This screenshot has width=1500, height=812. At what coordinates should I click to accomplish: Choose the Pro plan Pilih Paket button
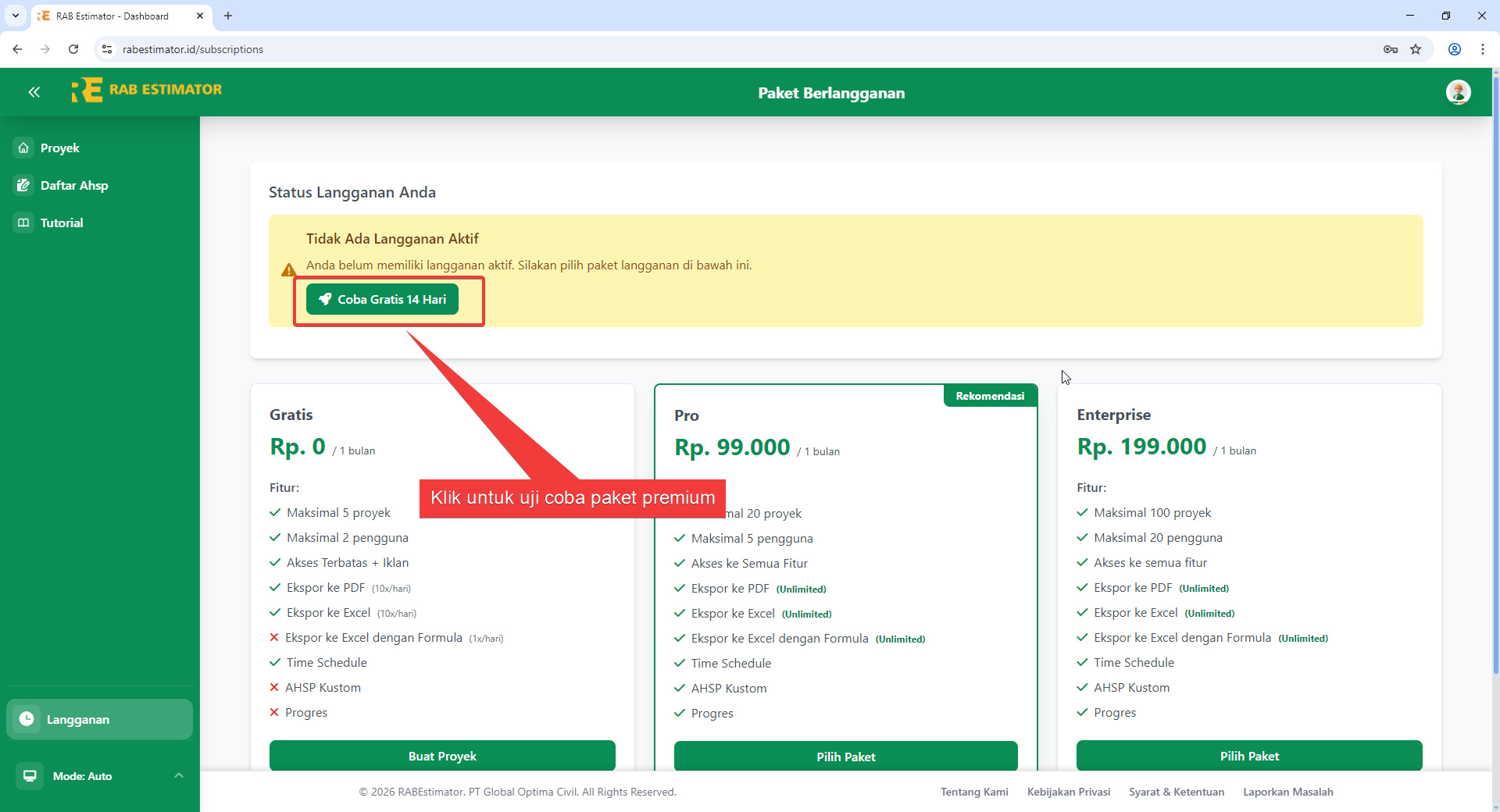tap(845, 756)
